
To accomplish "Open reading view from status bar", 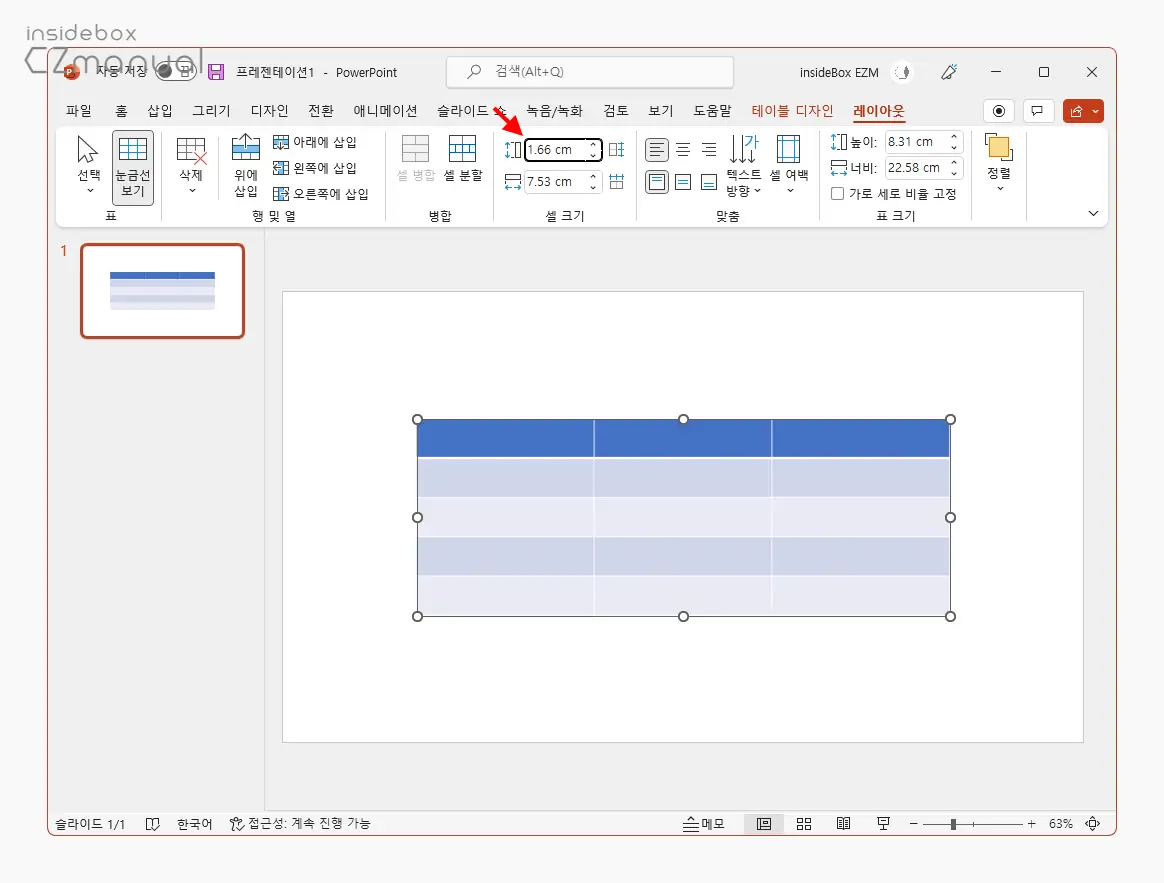I will tap(843, 824).
